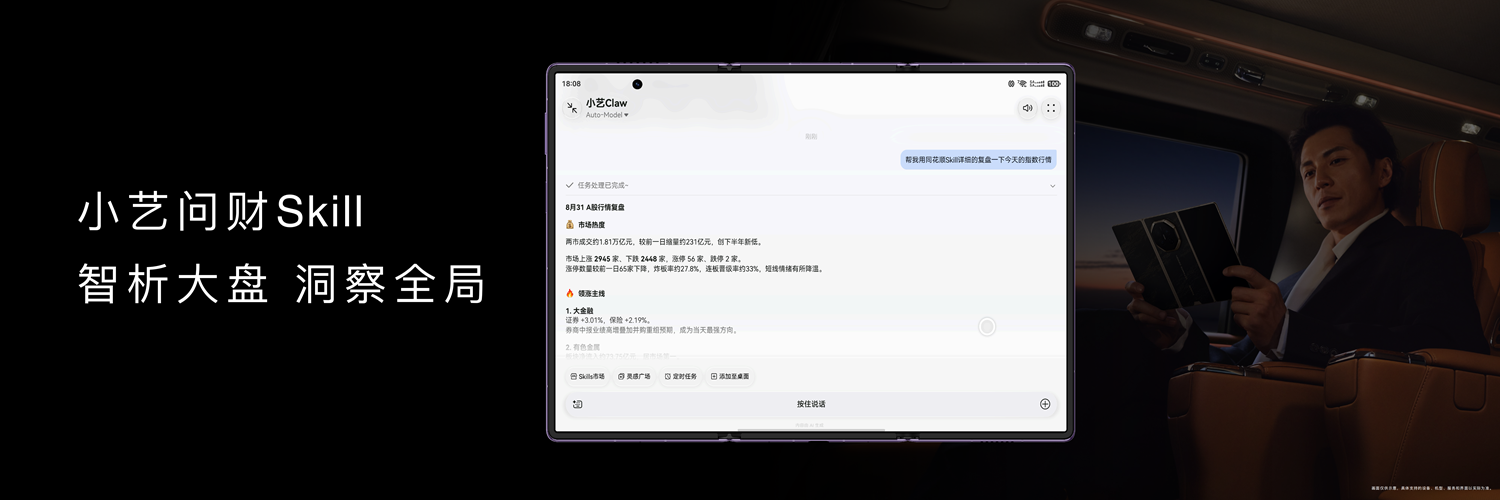This screenshot has width=1500, height=500.
Task: Select the user message bubble about 同花顺Skill
Action: (979, 159)
